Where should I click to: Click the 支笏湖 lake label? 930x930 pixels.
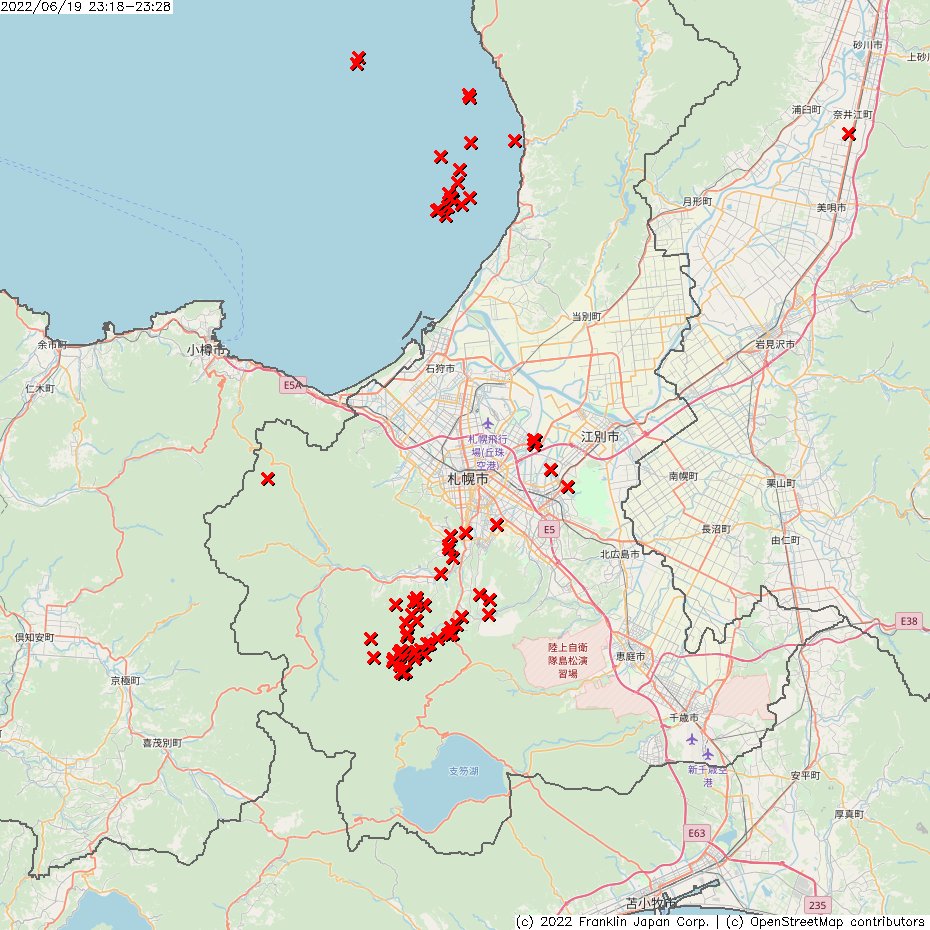(x=463, y=771)
